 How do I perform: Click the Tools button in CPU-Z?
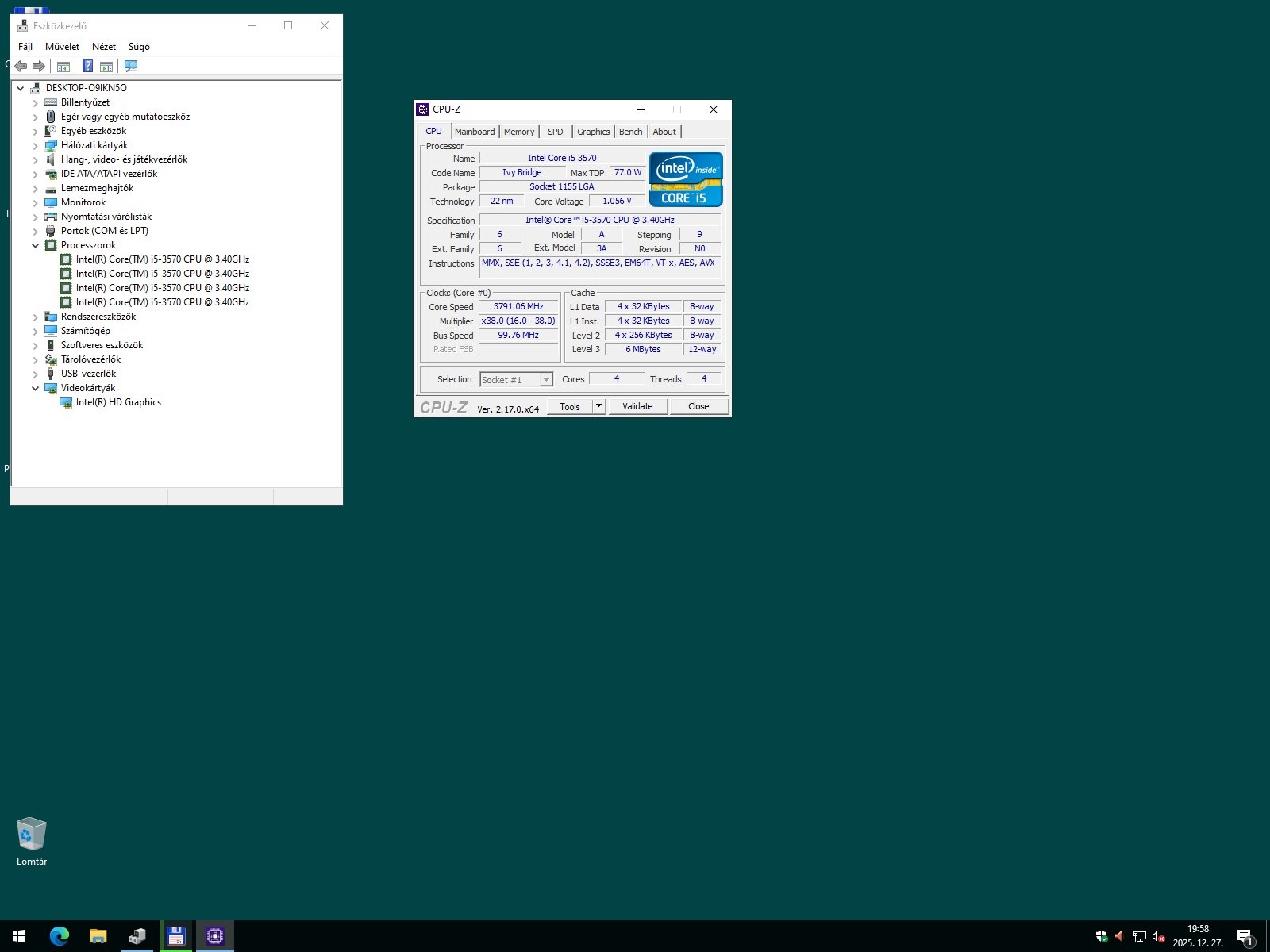570,406
